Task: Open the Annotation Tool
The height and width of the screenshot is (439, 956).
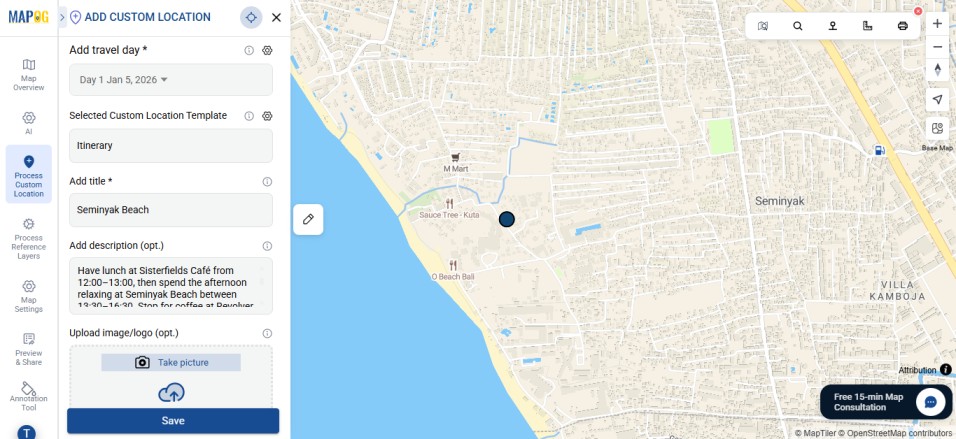Action: (x=29, y=396)
